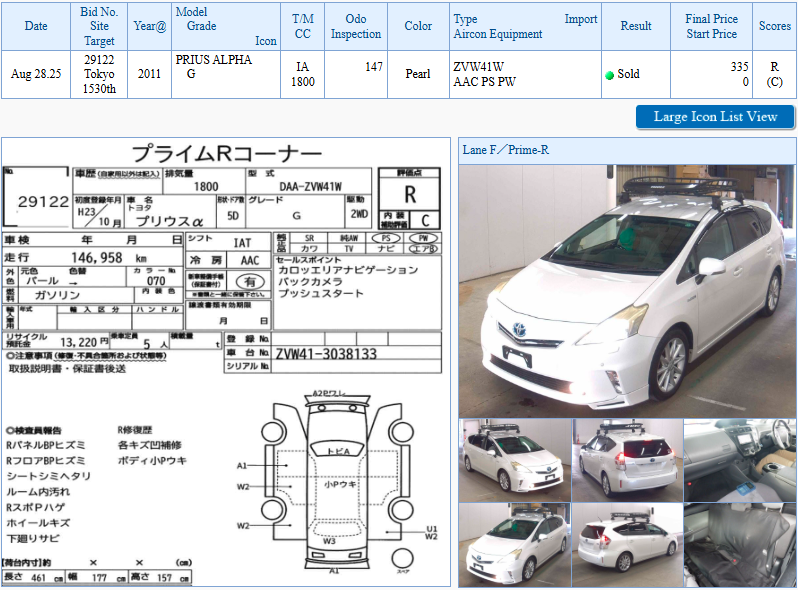Click the PRIUS ALPHA model cell
Screen dimensions: 798x590
pos(214,60)
